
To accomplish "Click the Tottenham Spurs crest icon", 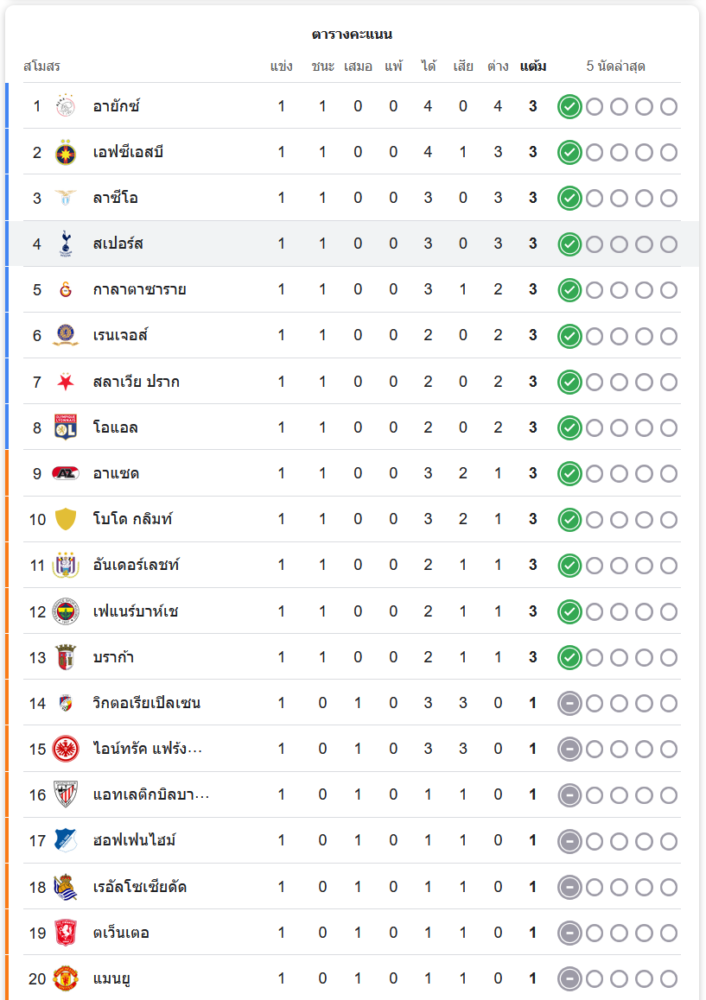I will pos(66,244).
